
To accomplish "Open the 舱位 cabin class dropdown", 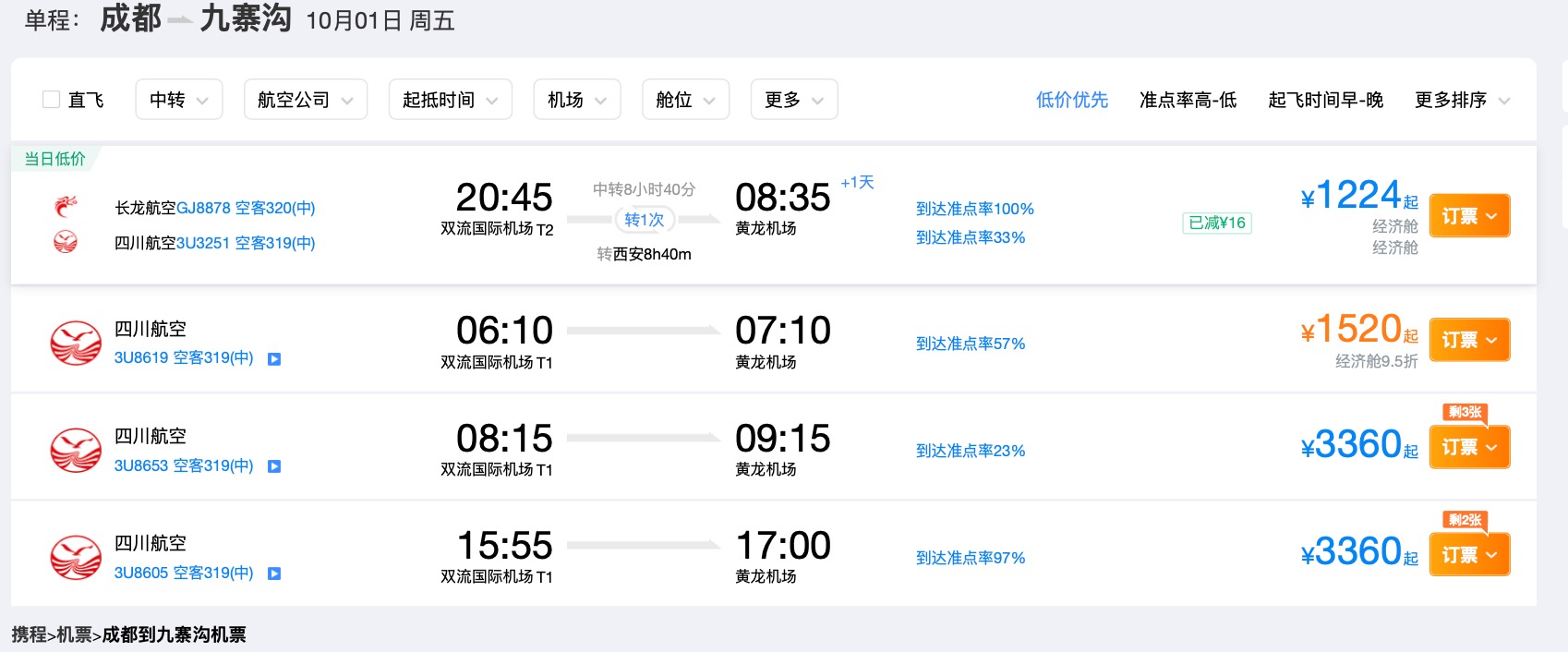I will pos(685,100).
